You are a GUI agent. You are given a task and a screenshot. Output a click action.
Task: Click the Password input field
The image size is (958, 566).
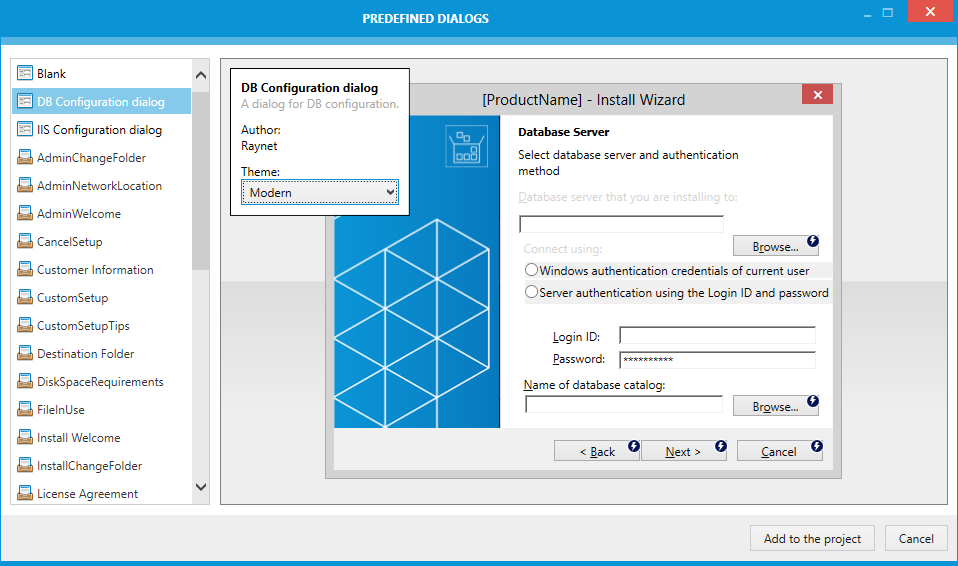pos(717,360)
